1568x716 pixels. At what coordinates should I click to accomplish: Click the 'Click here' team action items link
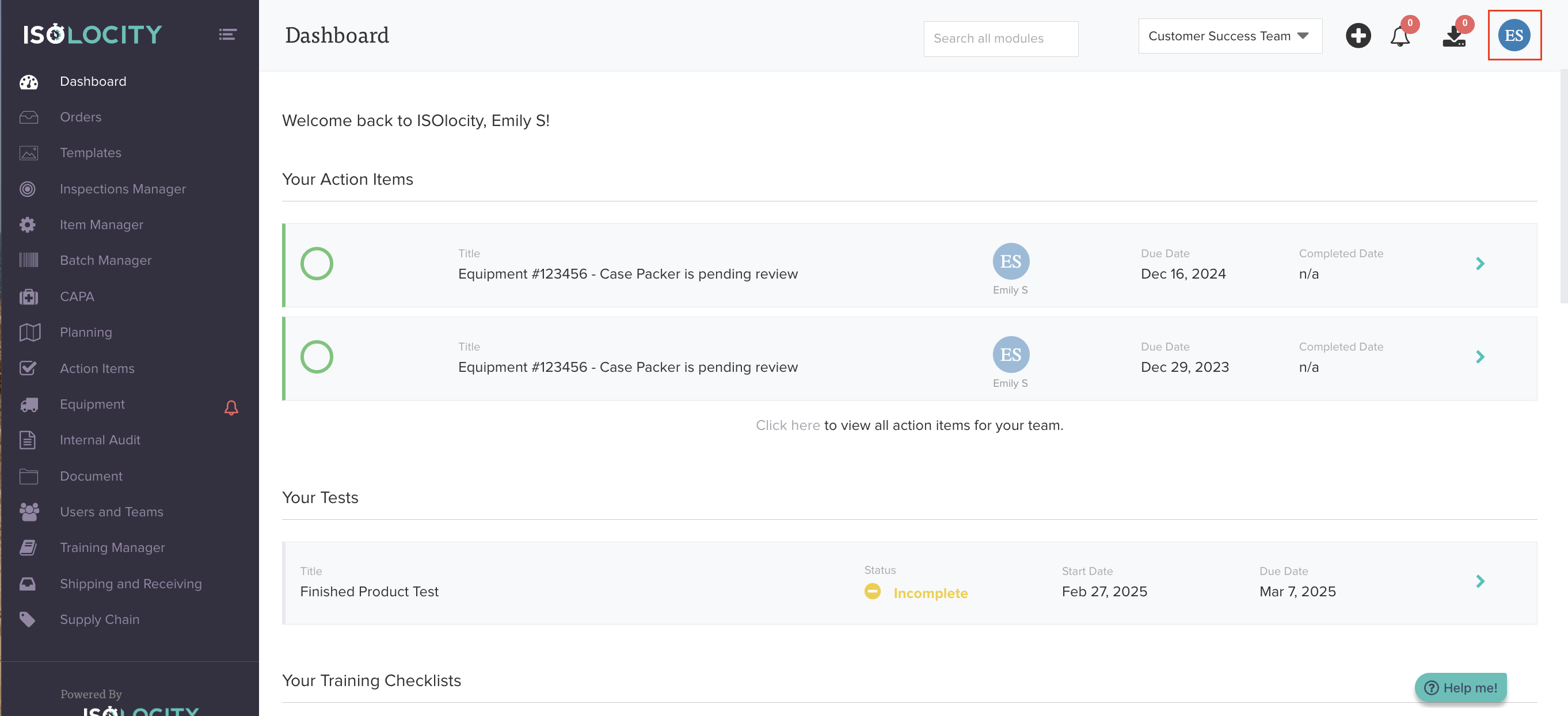click(787, 425)
